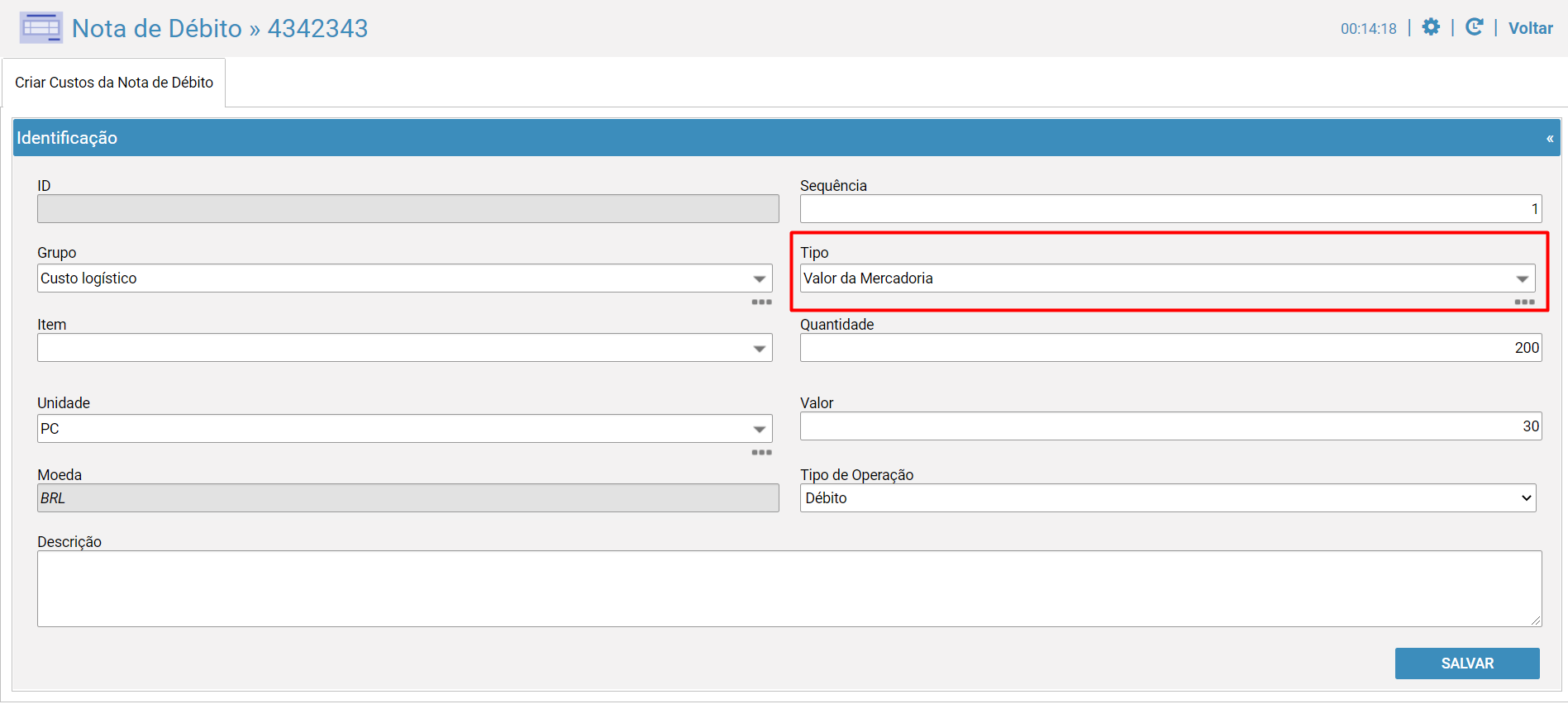Select the Criar Custos da Nota de Débito tab
Screen dimensions: 1568x704
tap(114, 83)
